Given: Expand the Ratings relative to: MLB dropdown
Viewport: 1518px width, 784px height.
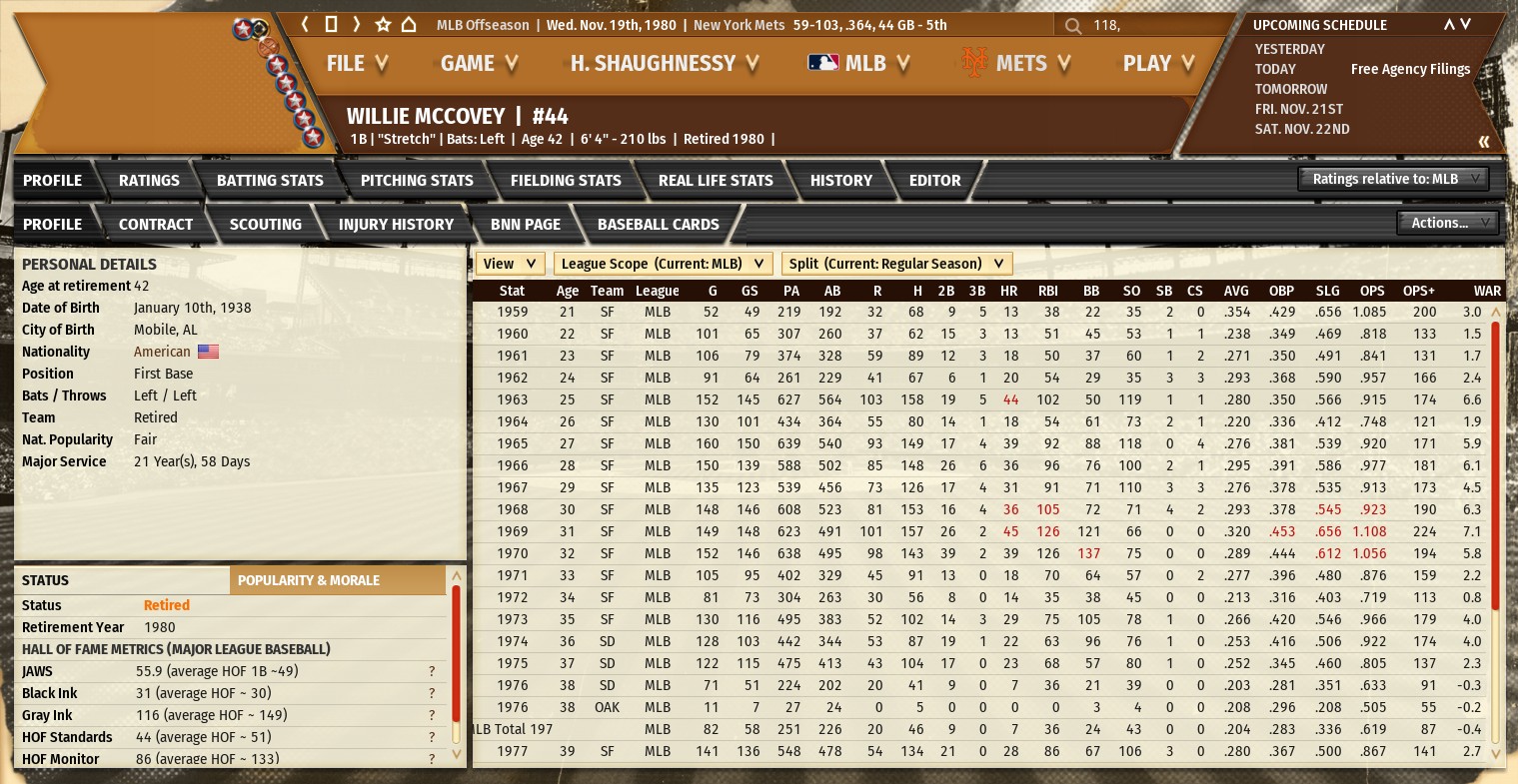Looking at the screenshot, I should point(1395,179).
